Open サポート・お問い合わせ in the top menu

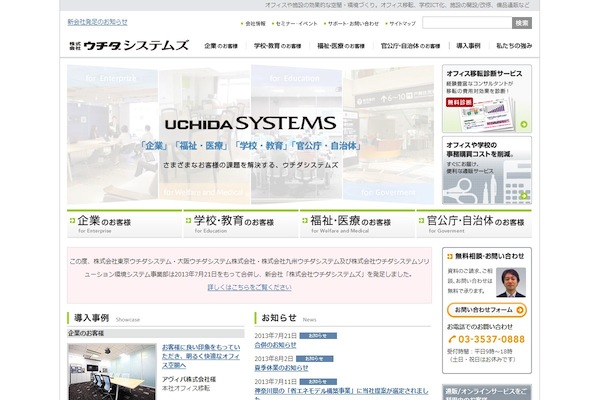pos(353,24)
